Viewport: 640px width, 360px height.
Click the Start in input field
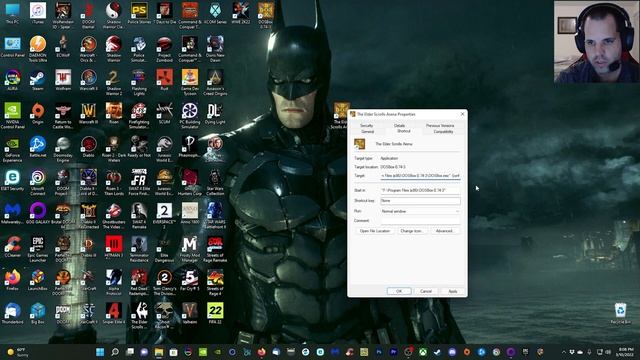point(420,190)
